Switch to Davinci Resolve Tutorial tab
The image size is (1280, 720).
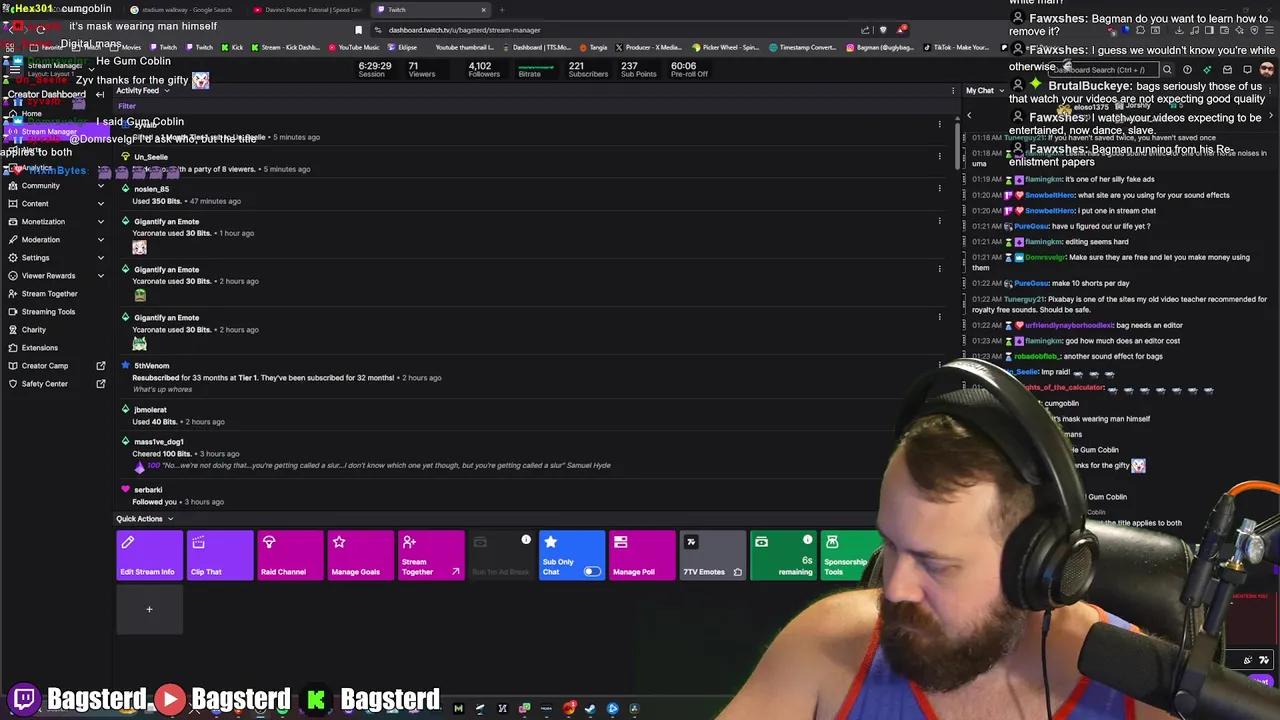tap(308, 10)
